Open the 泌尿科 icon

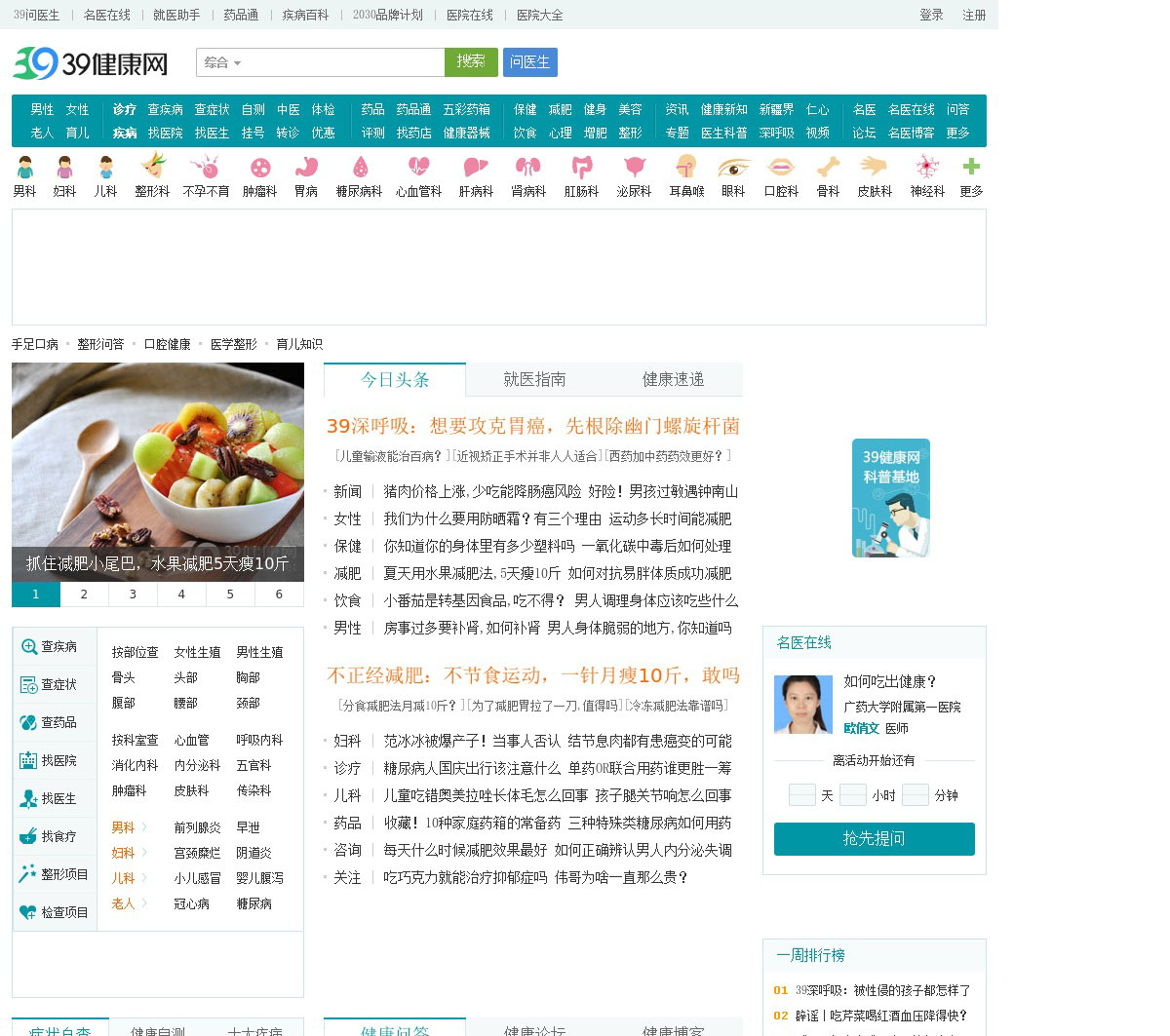(635, 167)
